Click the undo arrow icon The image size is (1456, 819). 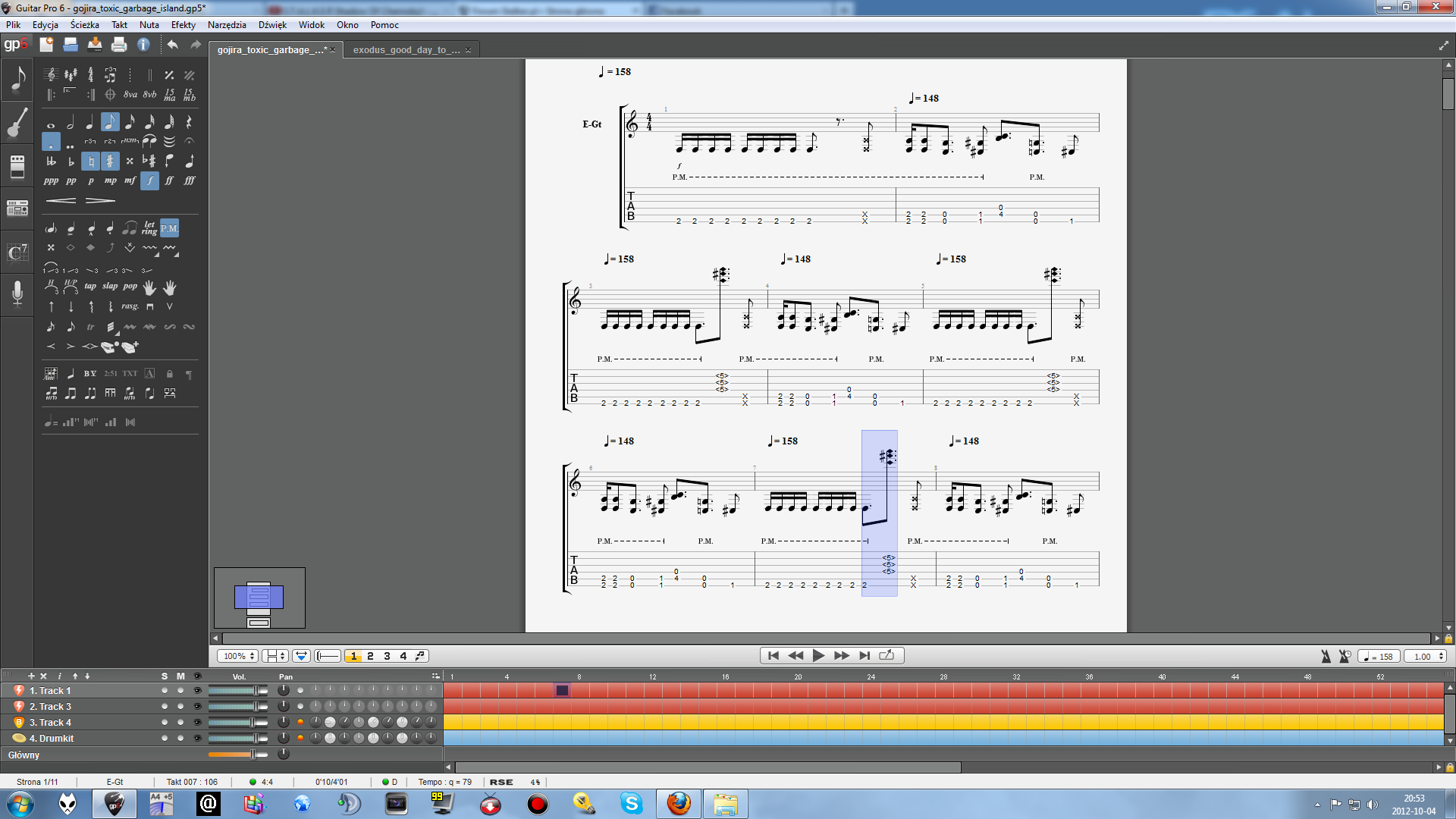pos(173,45)
